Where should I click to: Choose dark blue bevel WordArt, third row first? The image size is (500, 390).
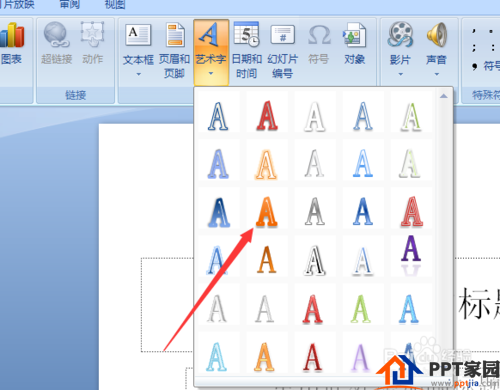(x=218, y=212)
